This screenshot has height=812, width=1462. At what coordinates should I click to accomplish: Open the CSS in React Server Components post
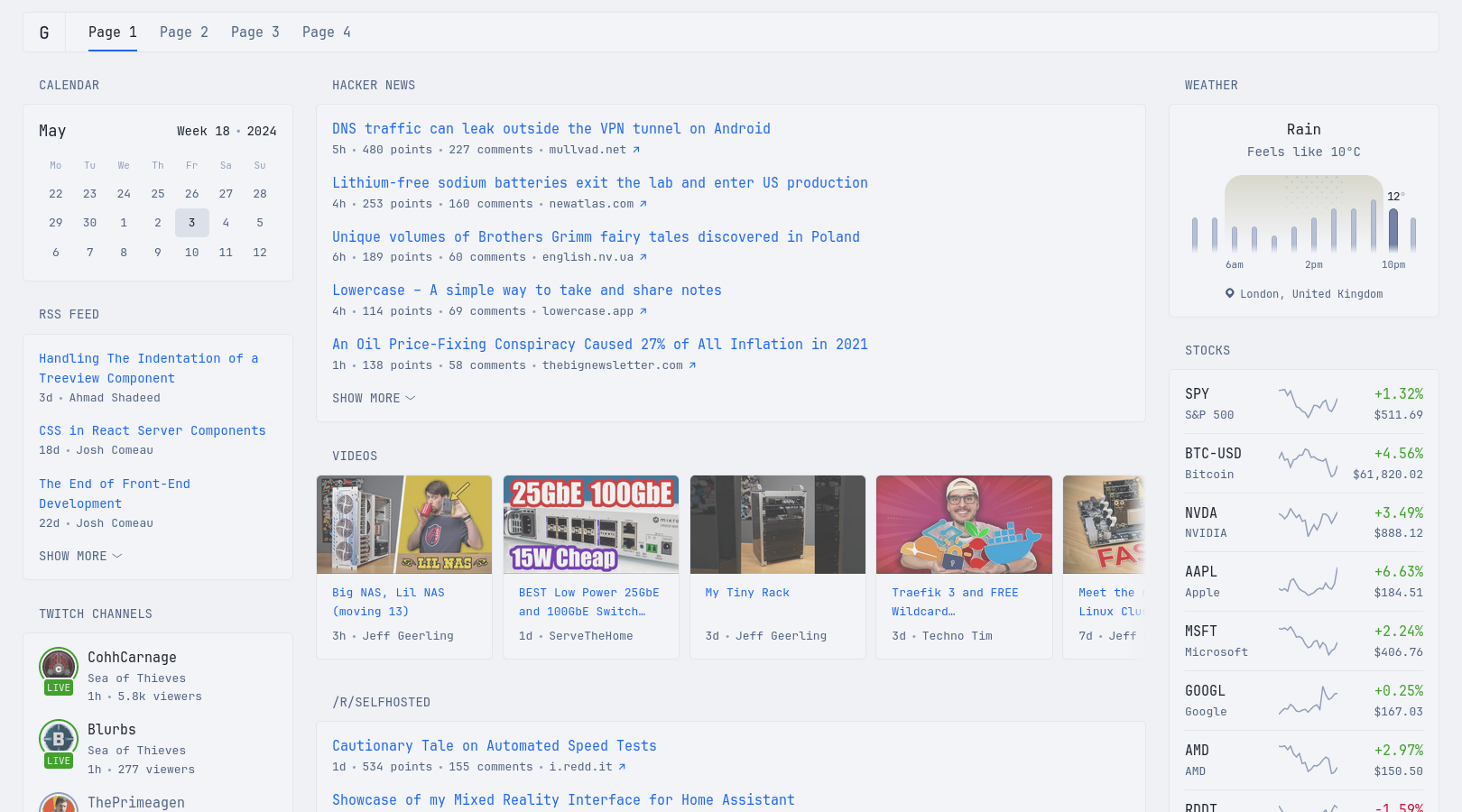point(153,430)
